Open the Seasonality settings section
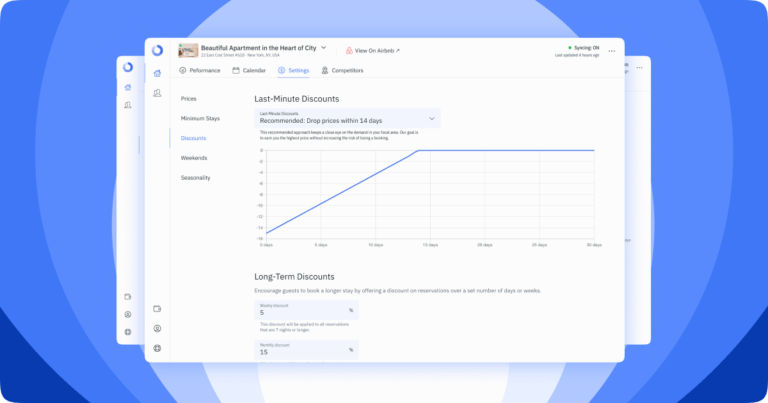This screenshot has height=403, width=768. coord(195,178)
